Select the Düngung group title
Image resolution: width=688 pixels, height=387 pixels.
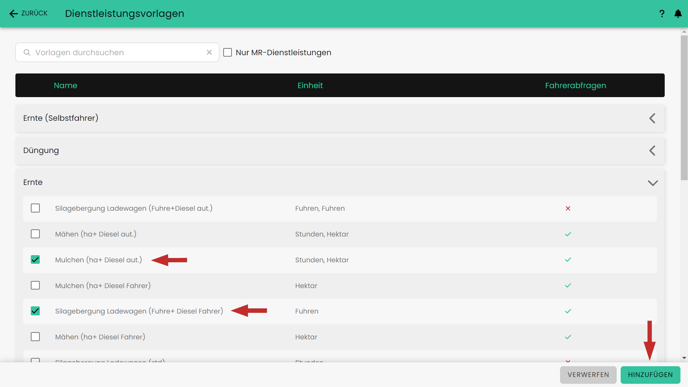(x=41, y=150)
